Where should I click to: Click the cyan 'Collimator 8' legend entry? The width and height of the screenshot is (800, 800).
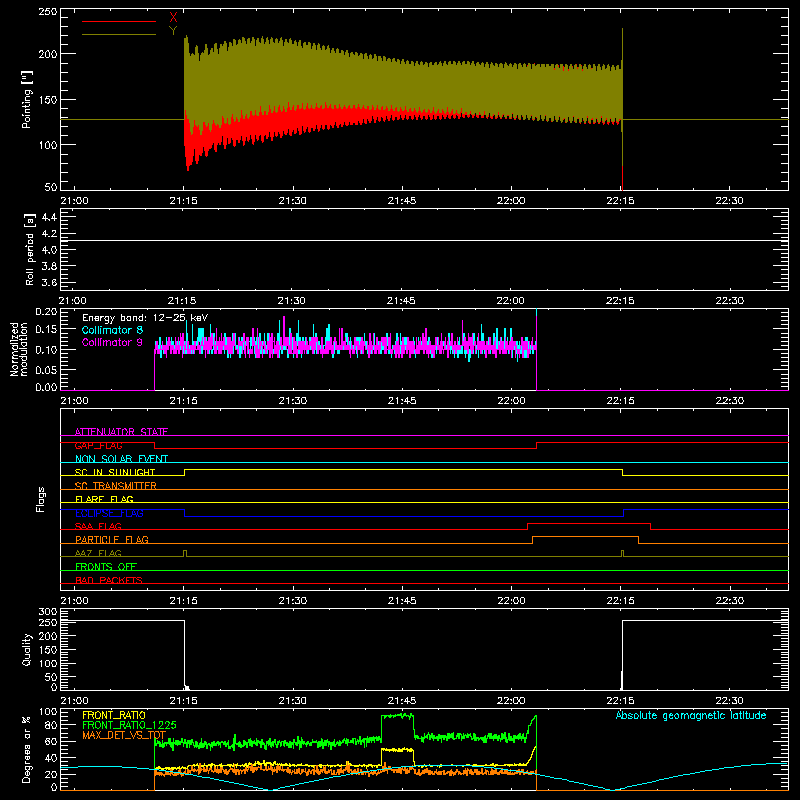[x=112, y=330]
